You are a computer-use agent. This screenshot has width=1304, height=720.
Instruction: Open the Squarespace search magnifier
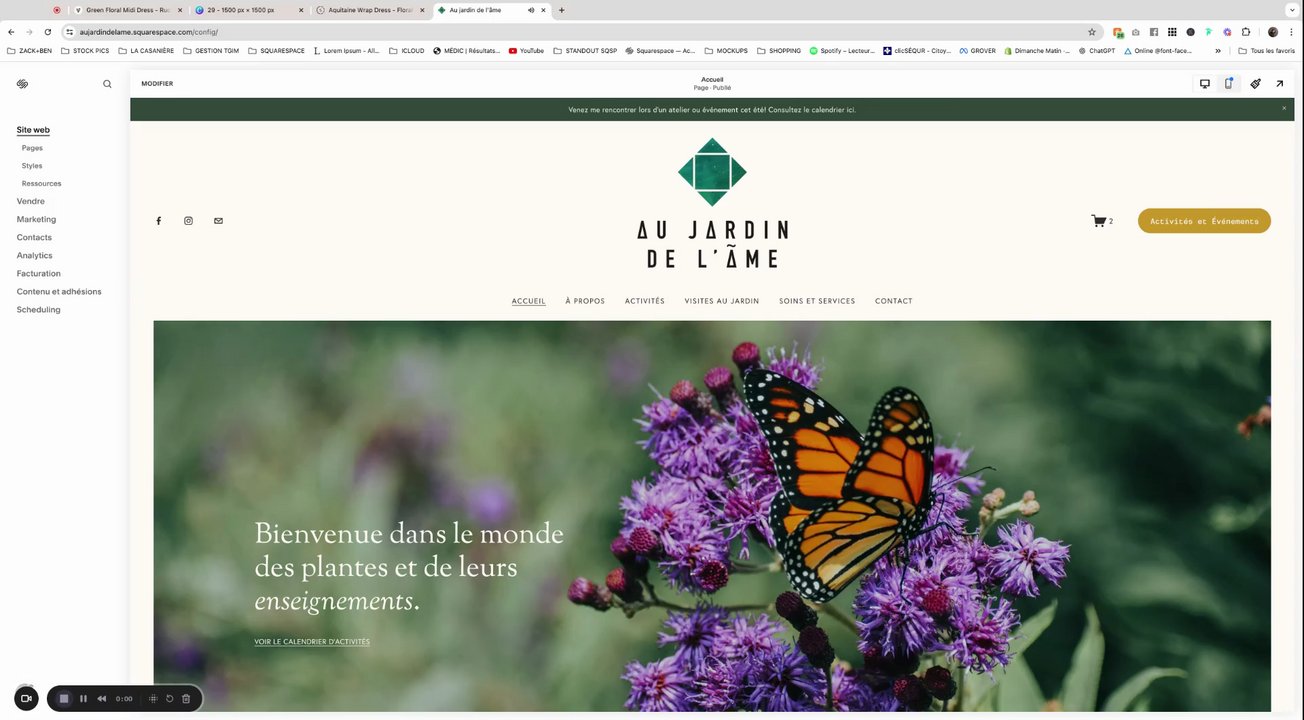[x=107, y=84]
